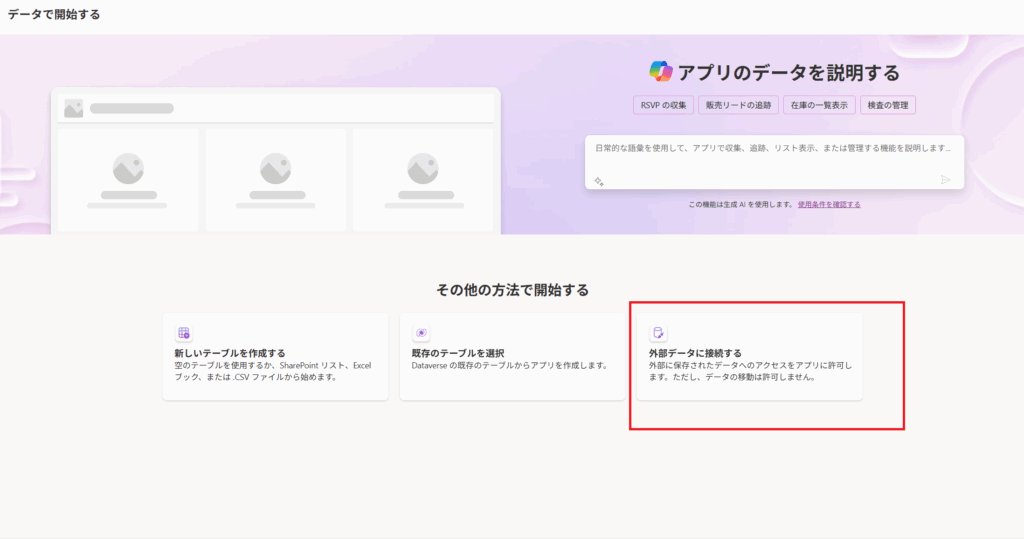This screenshot has height=539, width=1024.
Task: Click the first preview placeholder image
Action: pyautogui.click(x=128, y=167)
